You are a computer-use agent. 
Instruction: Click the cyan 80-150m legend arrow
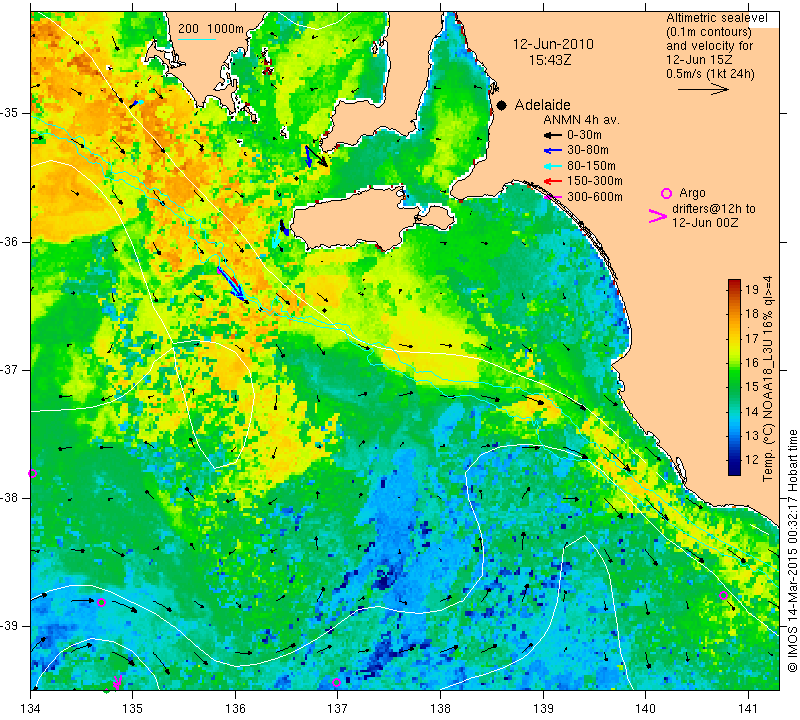point(553,166)
